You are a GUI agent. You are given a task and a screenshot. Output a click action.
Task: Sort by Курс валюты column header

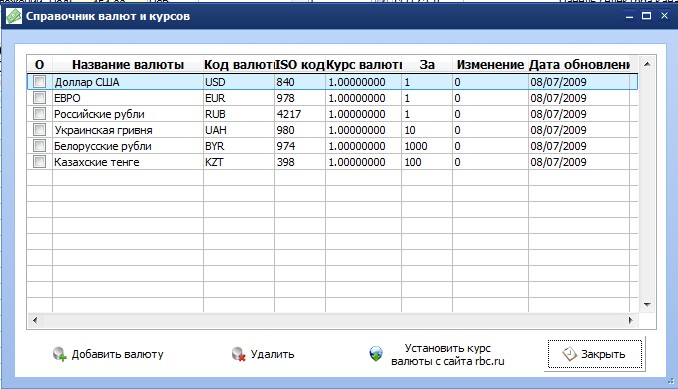(363, 65)
